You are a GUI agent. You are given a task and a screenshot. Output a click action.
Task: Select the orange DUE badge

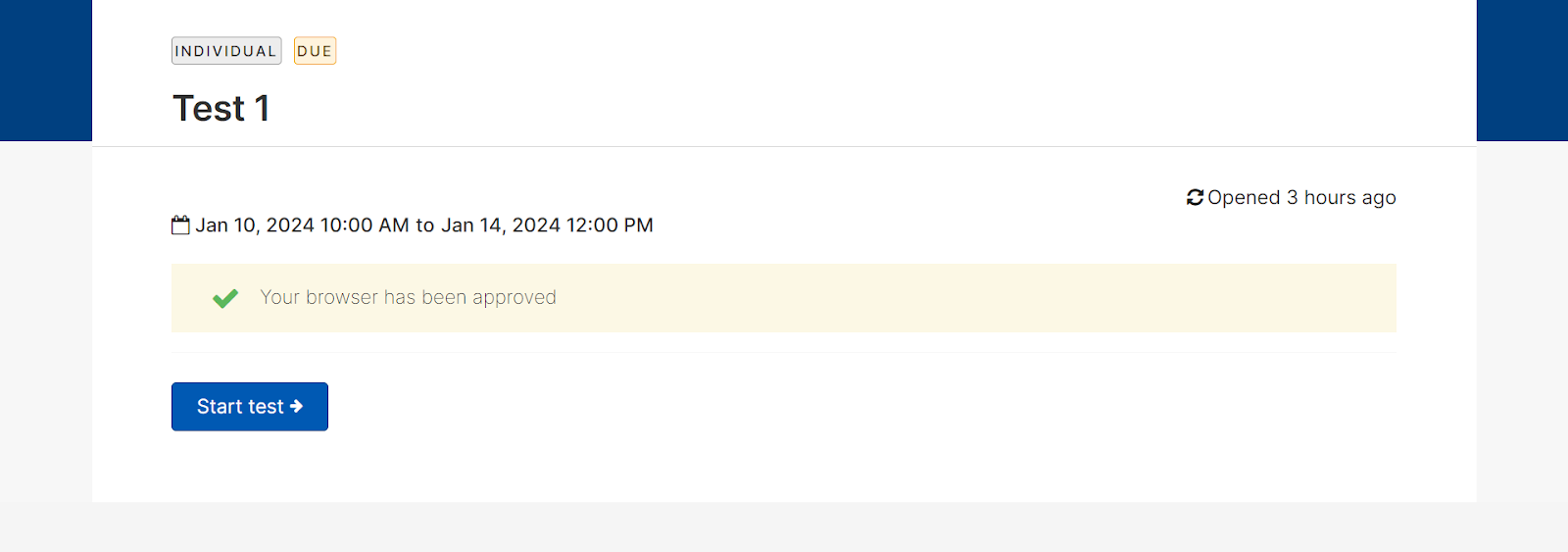pyautogui.click(x=315, y=51)
